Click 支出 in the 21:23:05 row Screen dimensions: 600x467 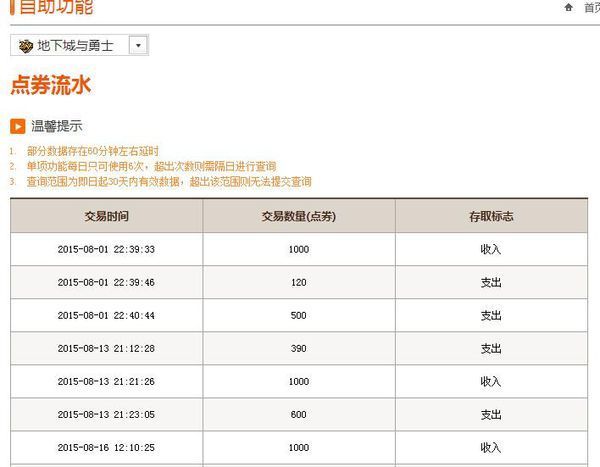[x=491, y=415]
